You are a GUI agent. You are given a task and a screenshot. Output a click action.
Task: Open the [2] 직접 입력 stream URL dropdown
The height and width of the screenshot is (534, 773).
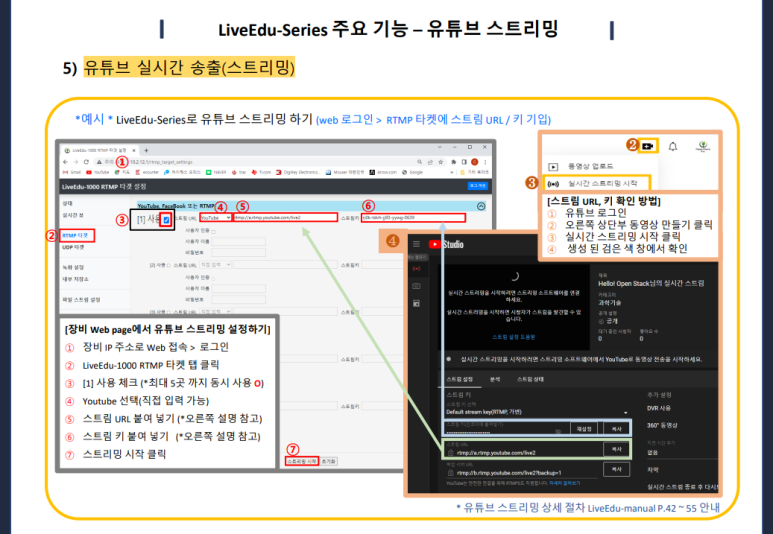(215, 265)
